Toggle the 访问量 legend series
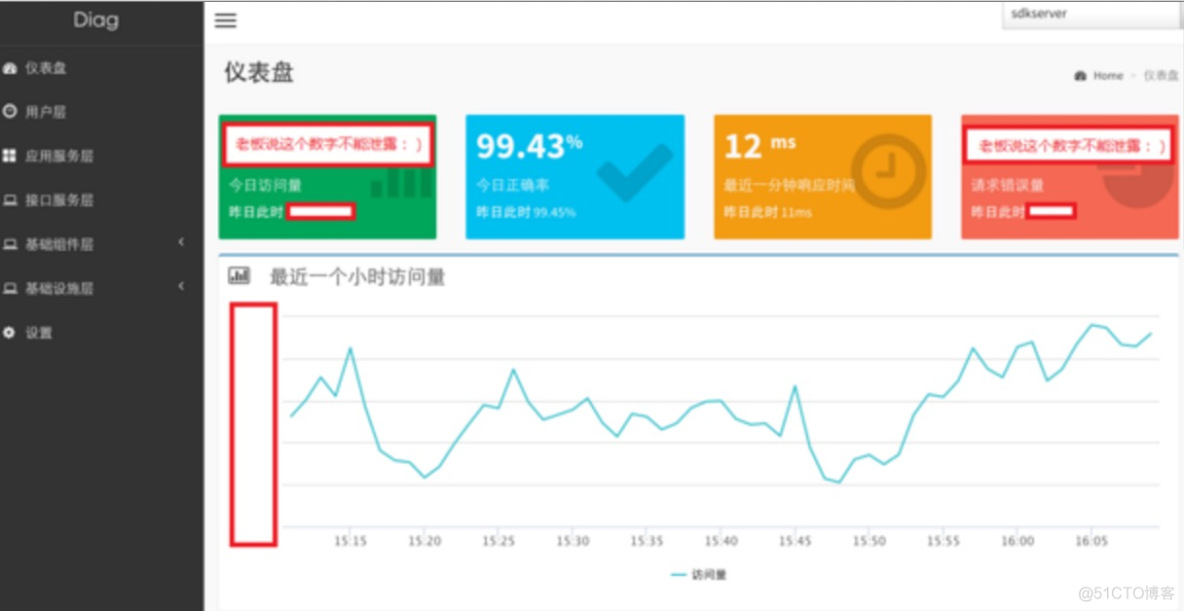Viewport: 1184px width, 611px height. [699, 575]
